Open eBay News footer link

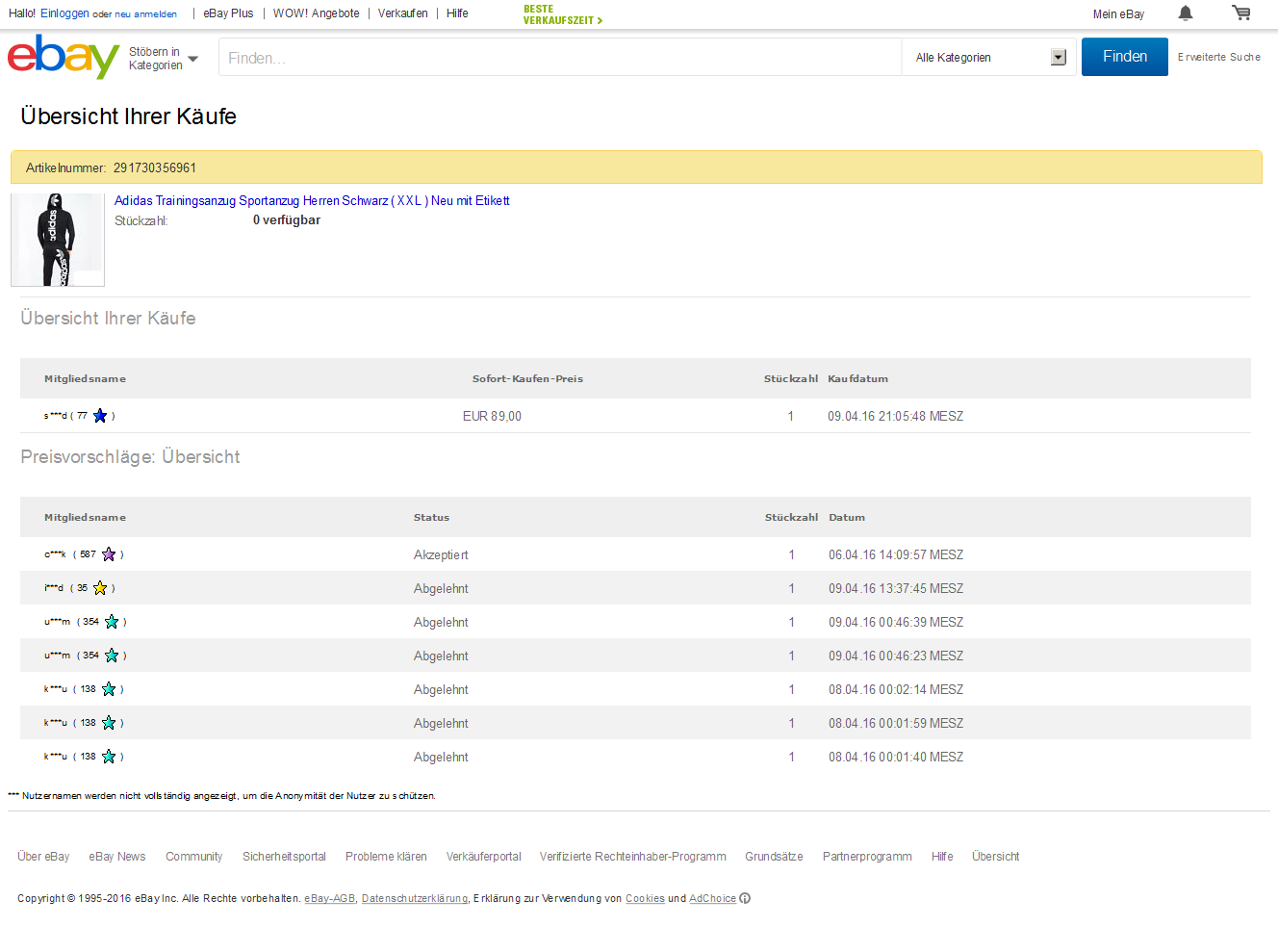(117, 857)
